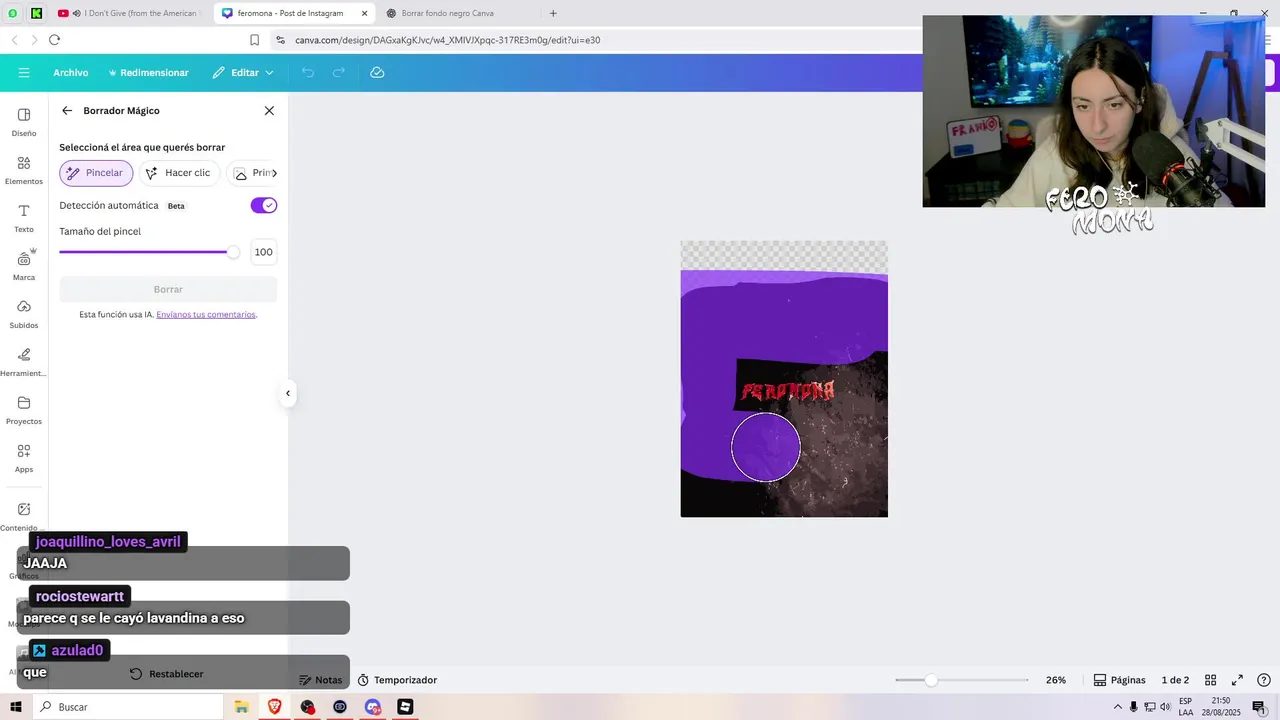Click the design image on the canvas
Image resolution: width=1280 pixels, height=720 pixels.
[x=784, y=379]
